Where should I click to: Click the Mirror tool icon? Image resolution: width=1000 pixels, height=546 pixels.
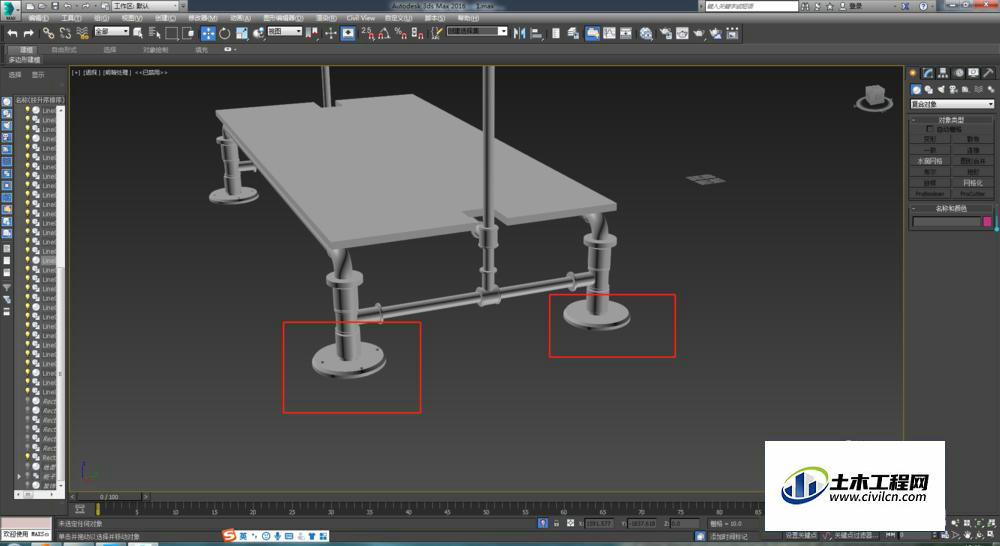tap(520, 33)
